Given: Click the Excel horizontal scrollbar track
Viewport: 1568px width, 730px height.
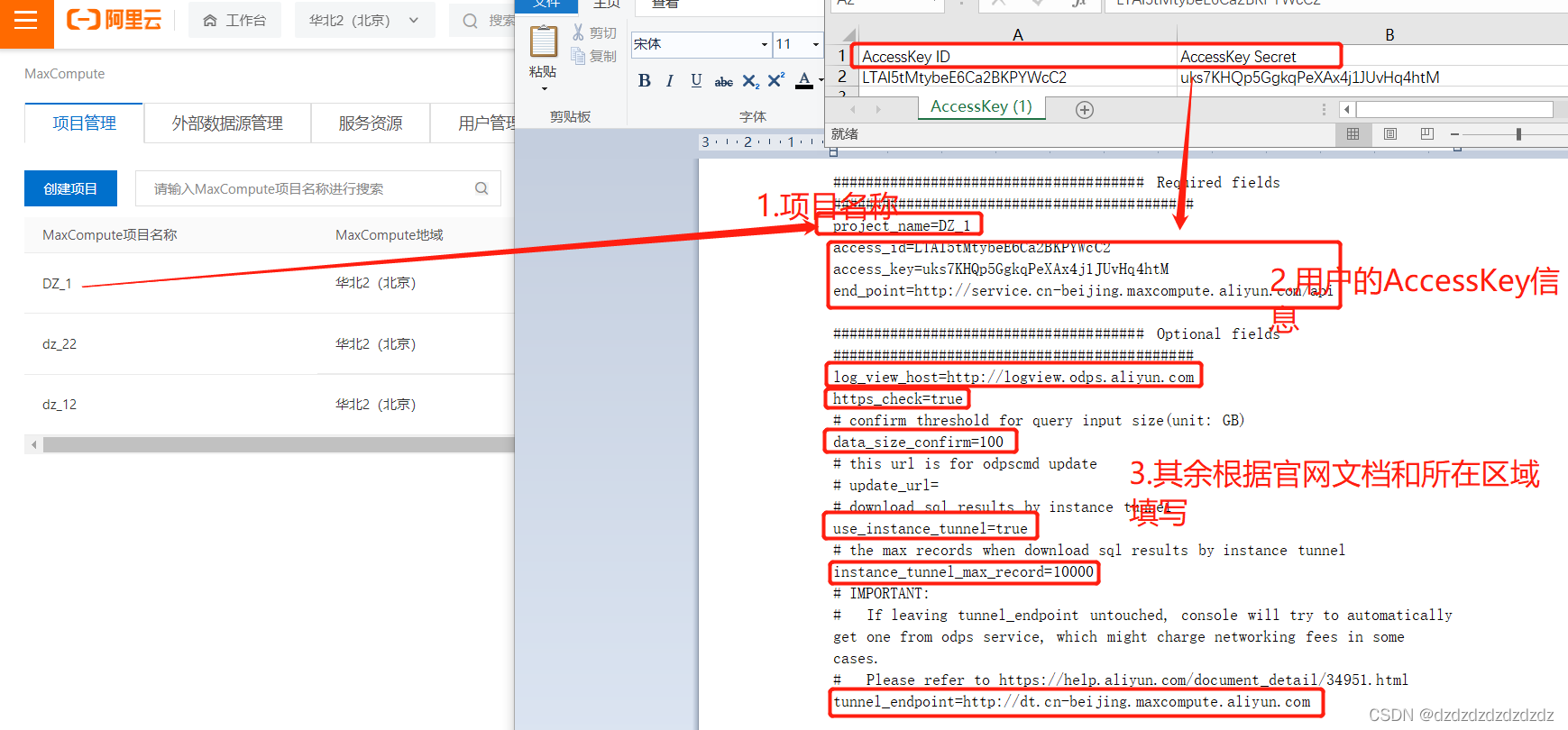Looking at the screenshot, I should pyautogui.click(x=1454, y=109).
